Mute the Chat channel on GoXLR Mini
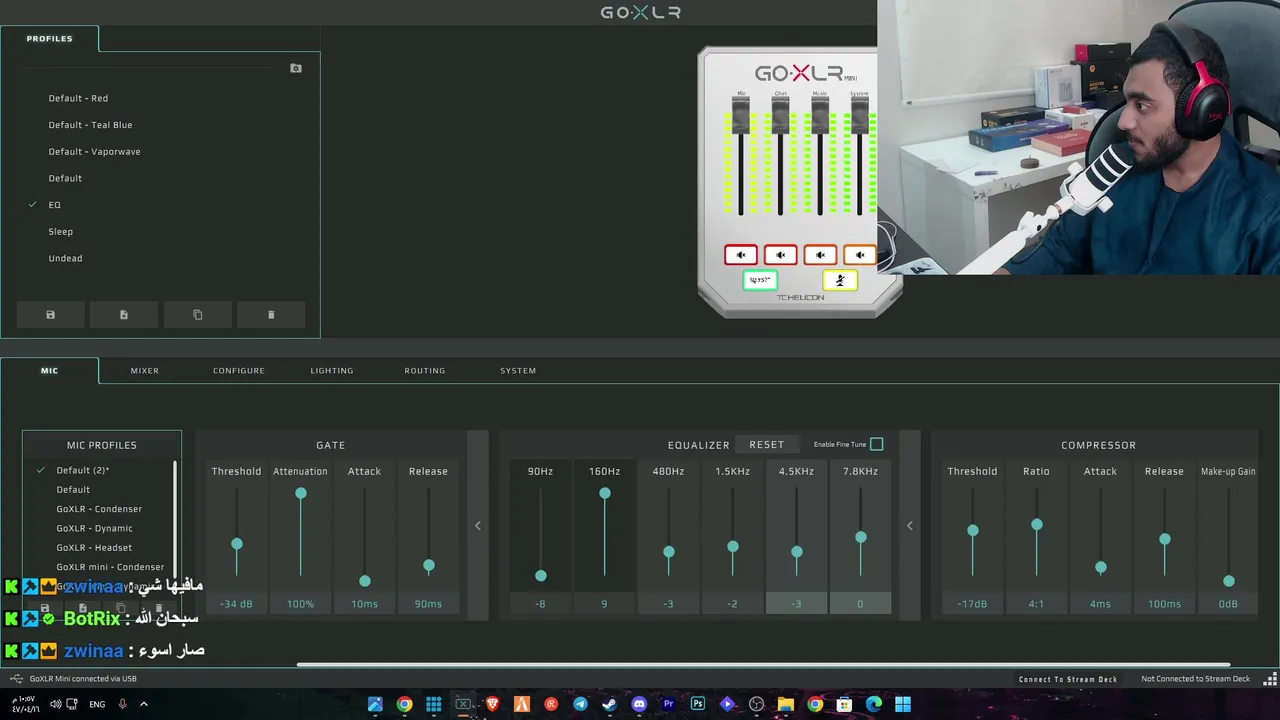The width and height of the screenshot is (1280, 720). click(780, 255)
